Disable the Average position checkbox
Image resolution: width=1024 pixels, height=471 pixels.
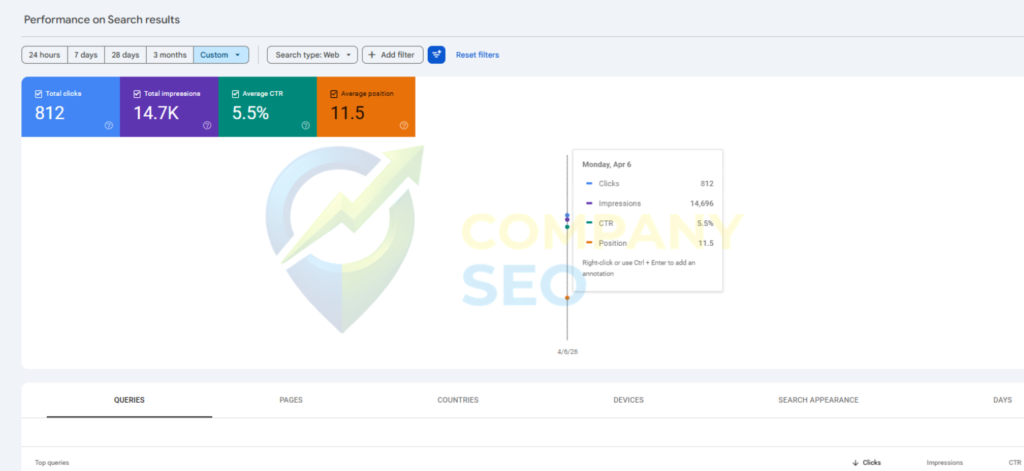[x=334, y=94]
